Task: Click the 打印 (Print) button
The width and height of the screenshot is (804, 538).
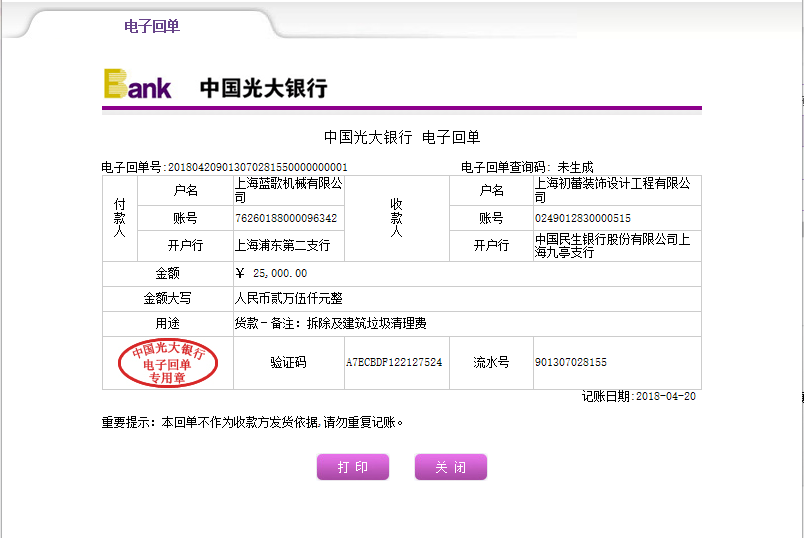Action: tap(352, 467)
